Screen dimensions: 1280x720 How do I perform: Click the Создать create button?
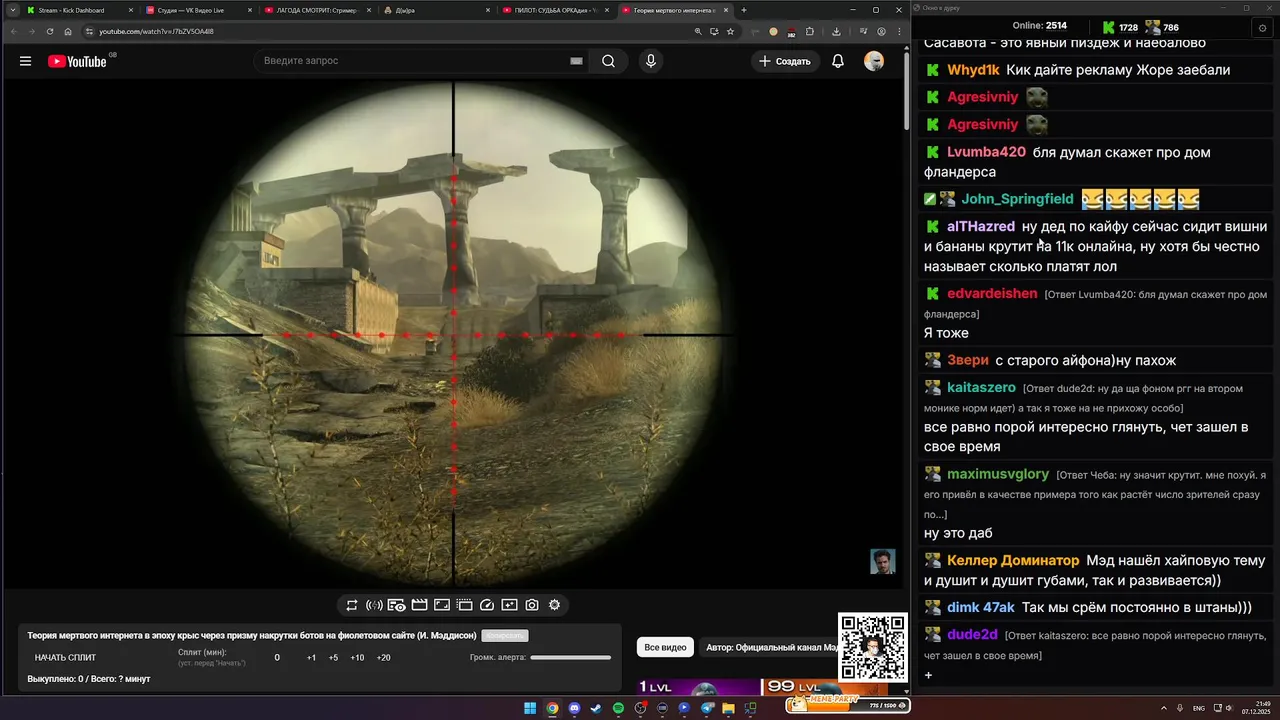785,61
